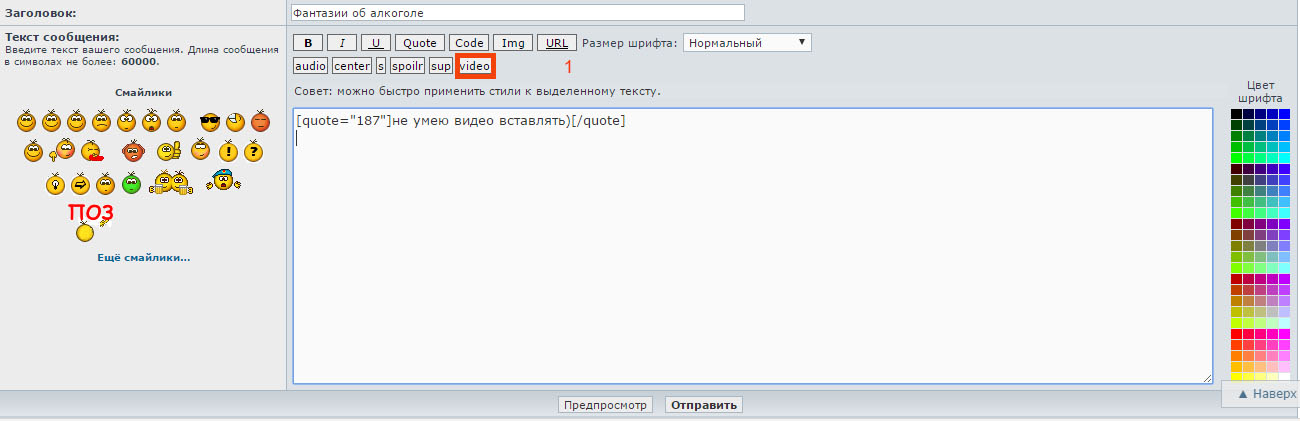
Task: Insert the thumbs-up smiley
Action: coord(167,152)
